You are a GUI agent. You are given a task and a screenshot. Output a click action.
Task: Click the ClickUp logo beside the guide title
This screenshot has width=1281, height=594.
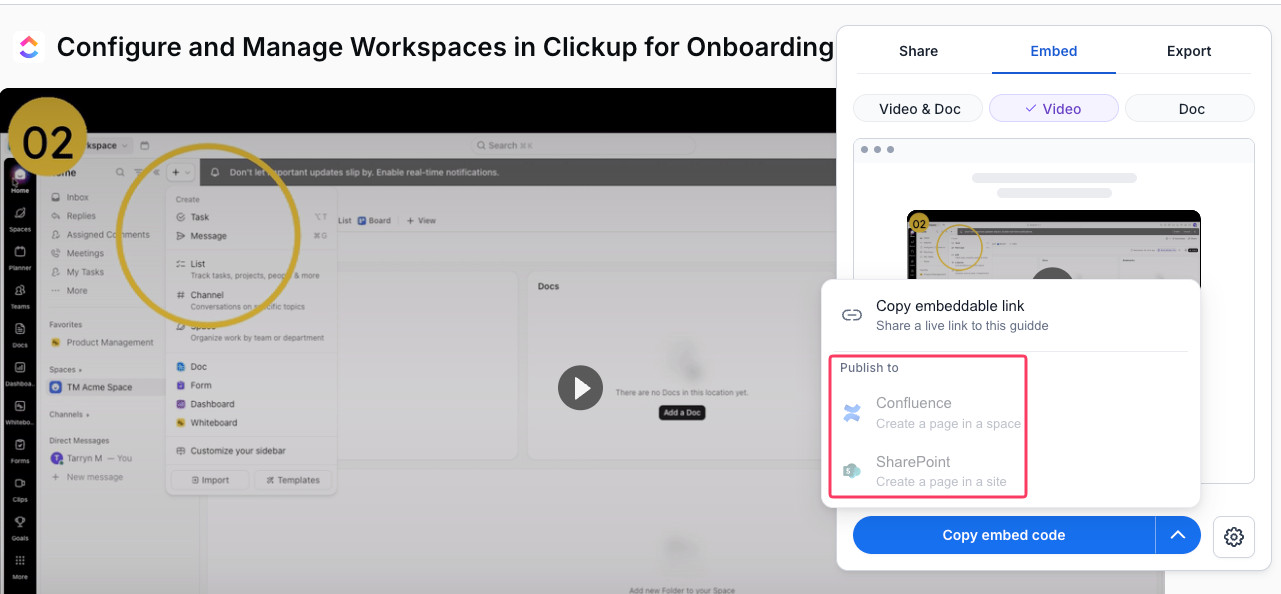(x=29, y=46)
